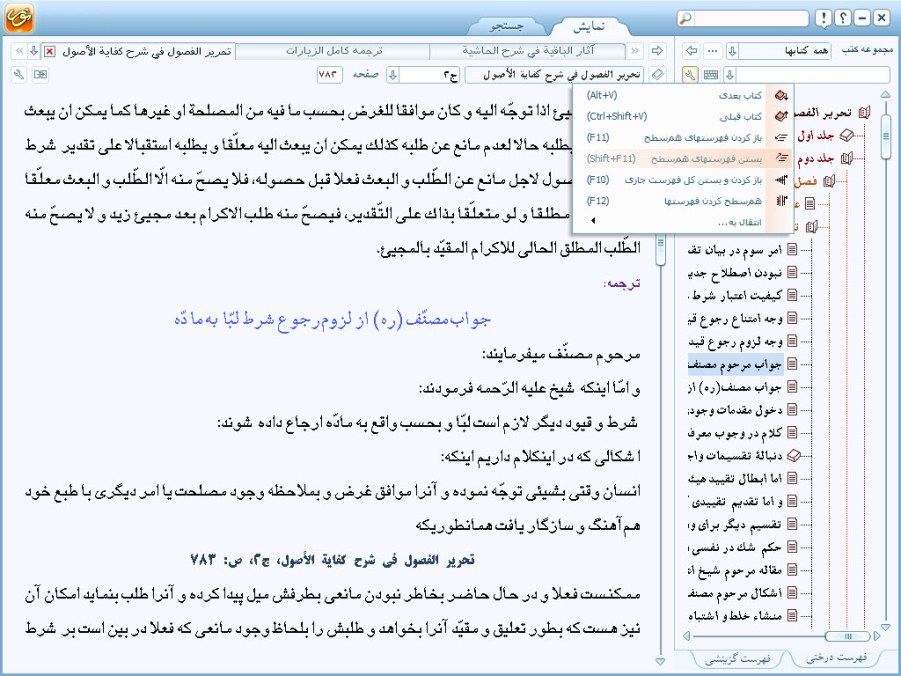
Task: Open the tab list down arrow beside the red X
Action: (34, 51)
